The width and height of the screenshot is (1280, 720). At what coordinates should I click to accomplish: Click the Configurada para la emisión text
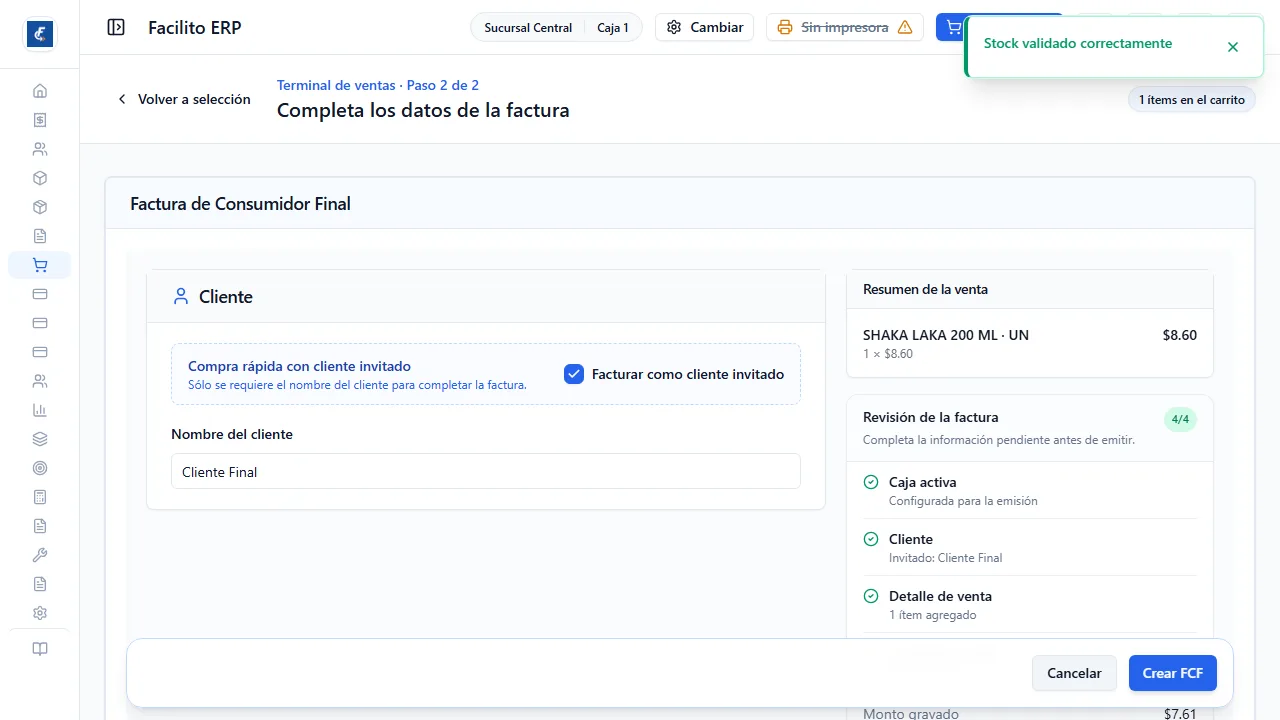point(963,501)
